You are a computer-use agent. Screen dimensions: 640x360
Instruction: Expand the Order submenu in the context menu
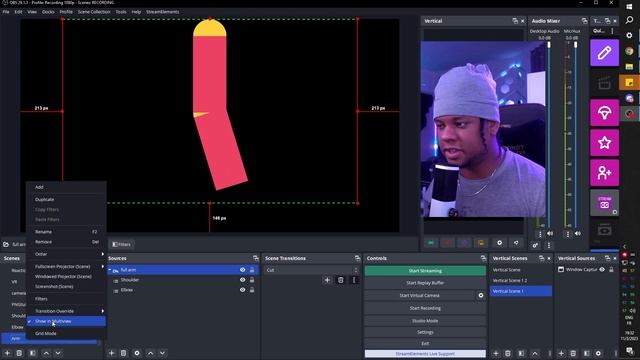click(66, 254)
